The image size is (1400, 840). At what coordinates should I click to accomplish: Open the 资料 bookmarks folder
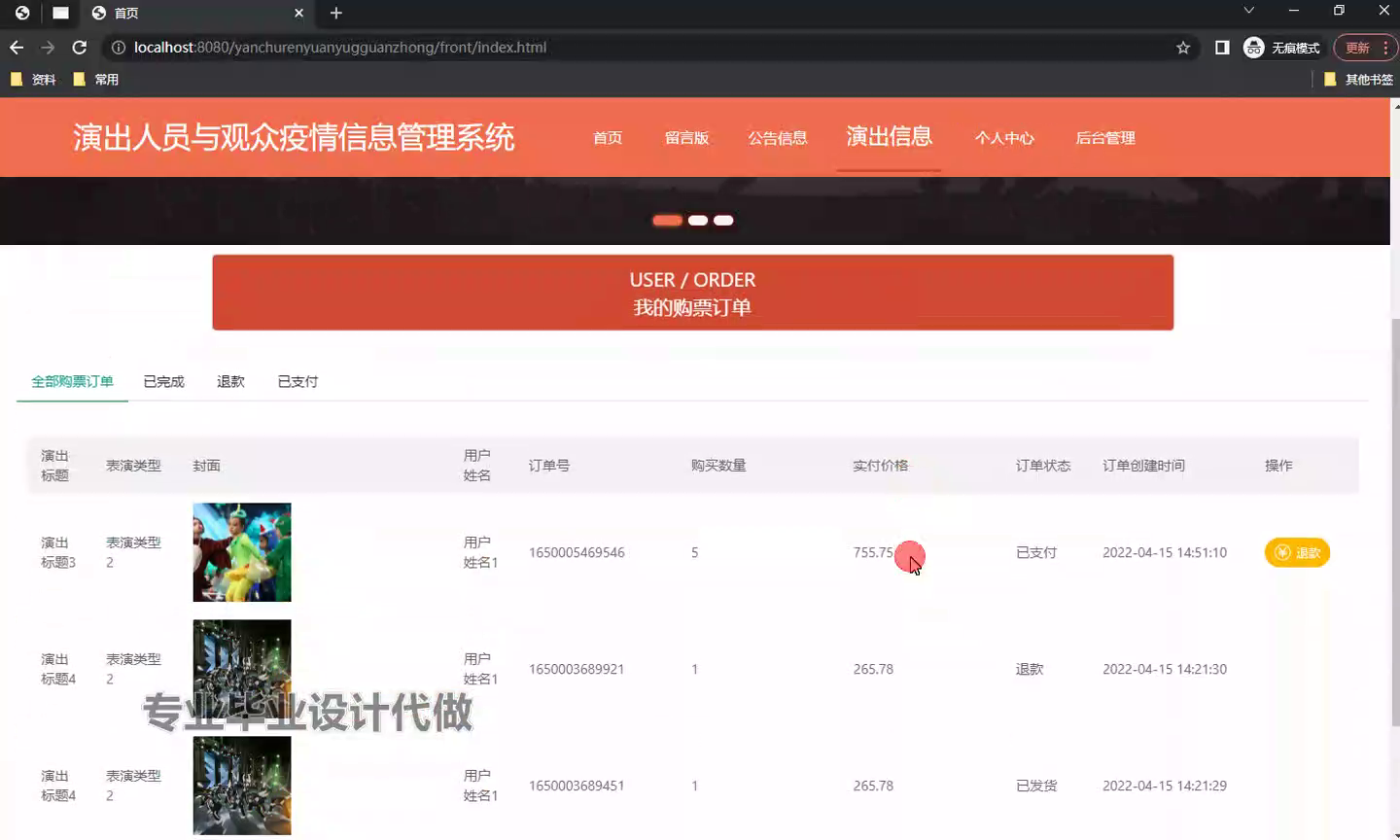point(33,80)
